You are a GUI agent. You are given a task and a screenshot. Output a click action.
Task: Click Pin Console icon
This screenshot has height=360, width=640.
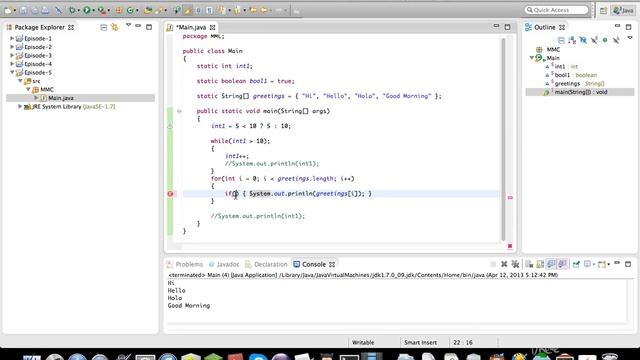point(576,264)
